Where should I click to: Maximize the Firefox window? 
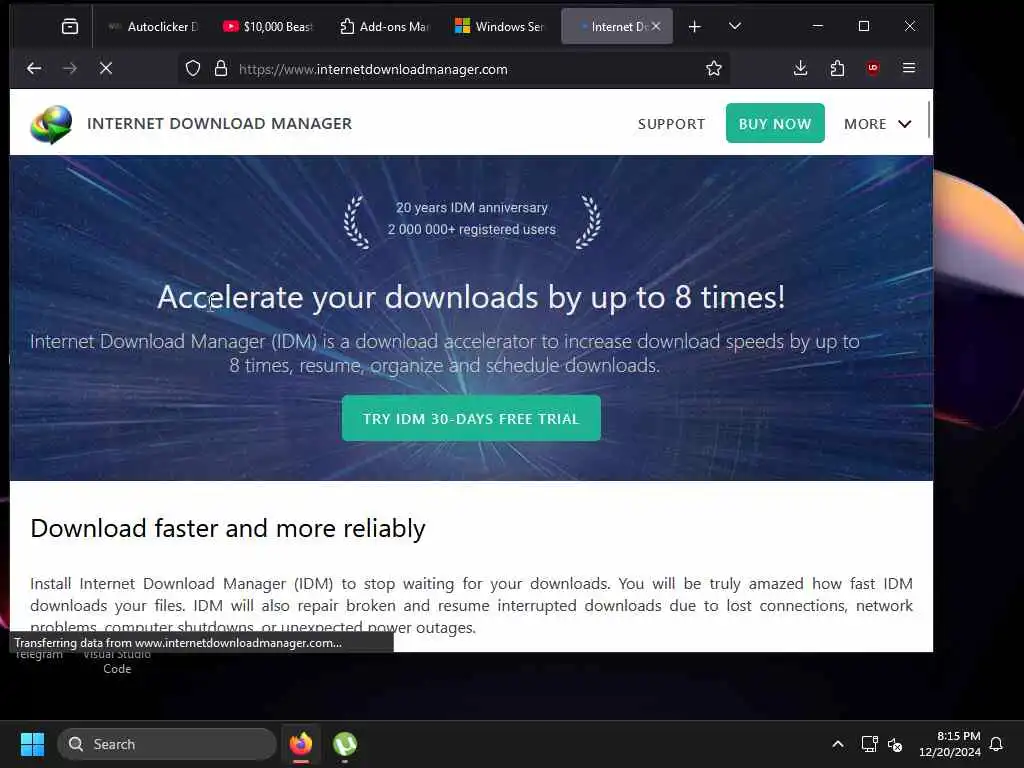(864, 26)
